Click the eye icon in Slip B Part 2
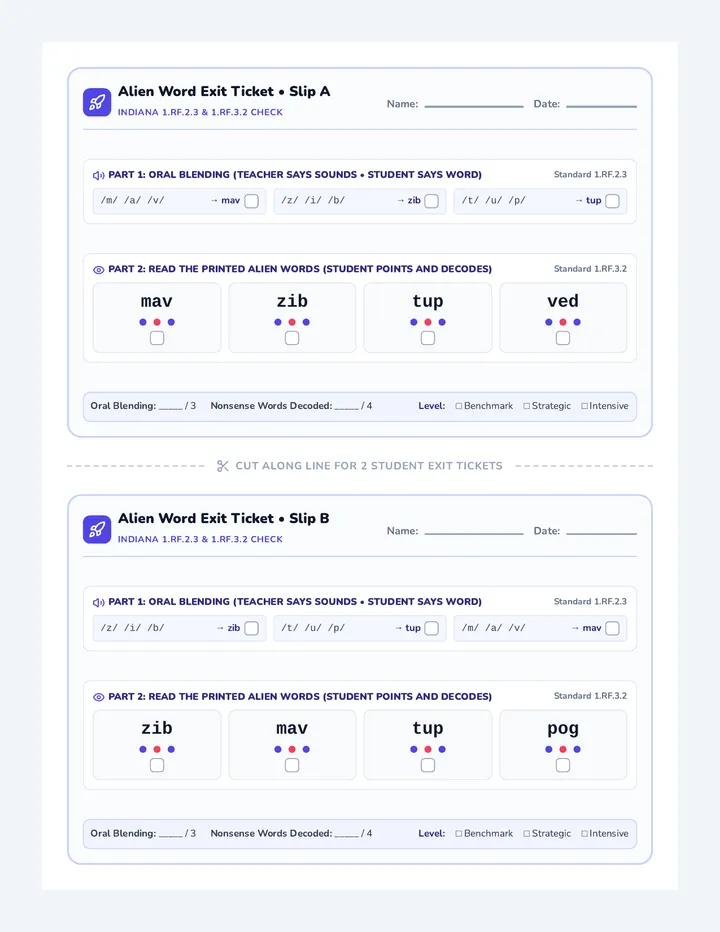 point(99,697)
